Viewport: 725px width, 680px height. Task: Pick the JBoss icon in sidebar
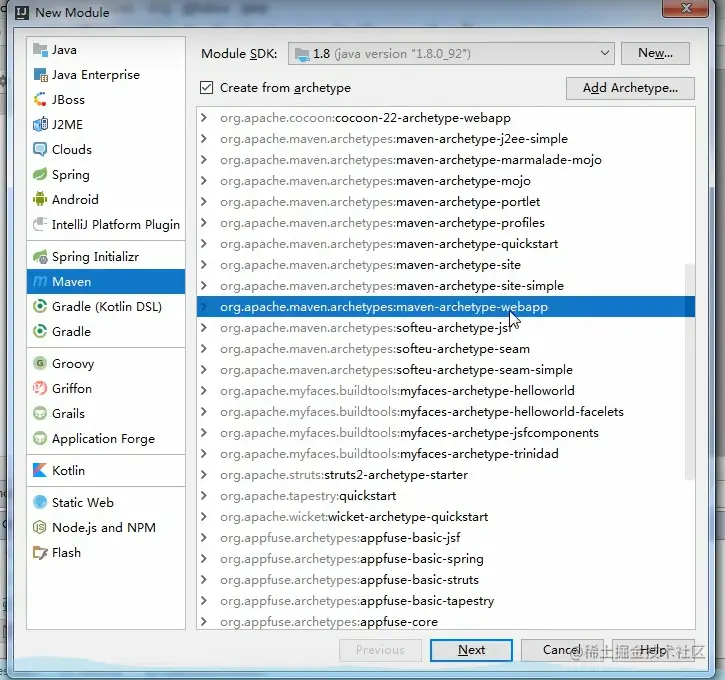coord(40,99)
